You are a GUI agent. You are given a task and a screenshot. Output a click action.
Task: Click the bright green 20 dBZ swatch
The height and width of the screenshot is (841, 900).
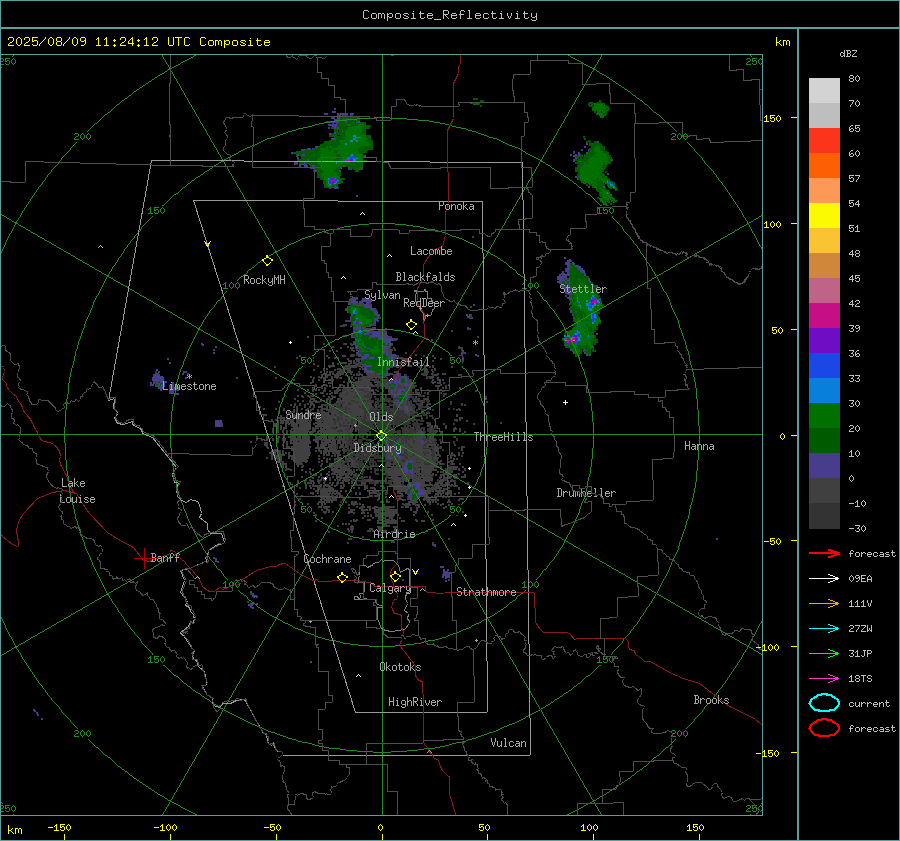824,416
